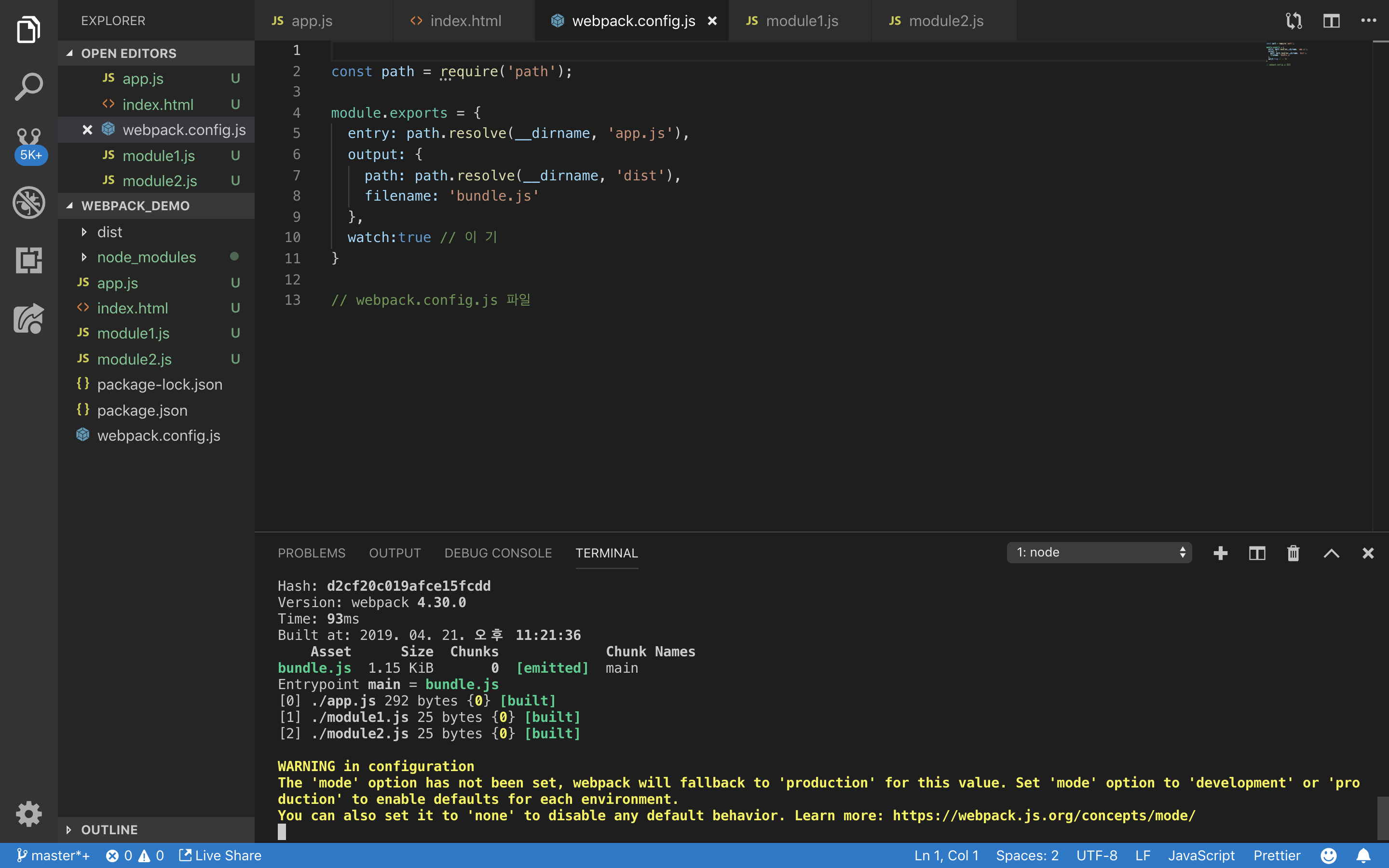Screen dimensions: 1389x868
Task: Toggle the Prettier status bar item
Action: click(1277, 855)
